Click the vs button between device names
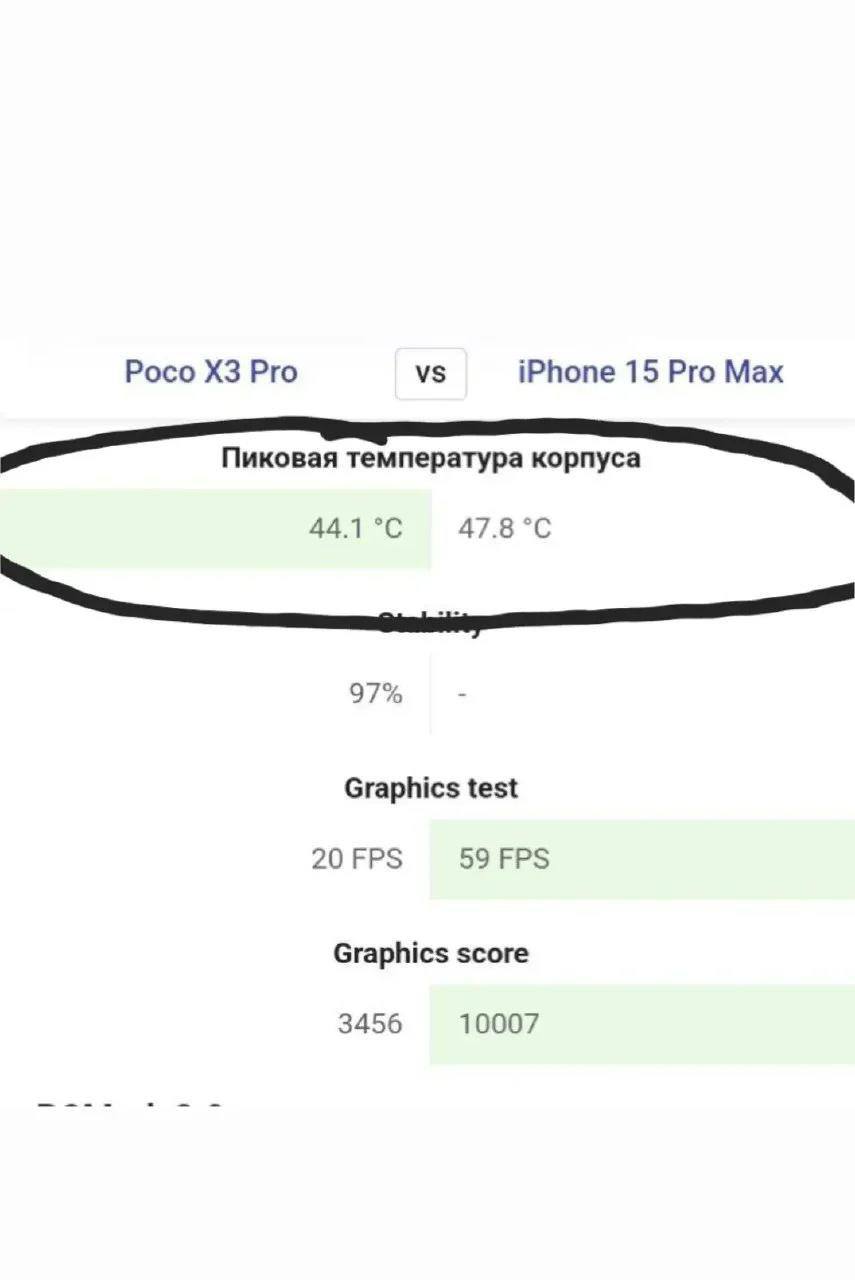This screenshot has height=1280, width=855. click(430, 373)
